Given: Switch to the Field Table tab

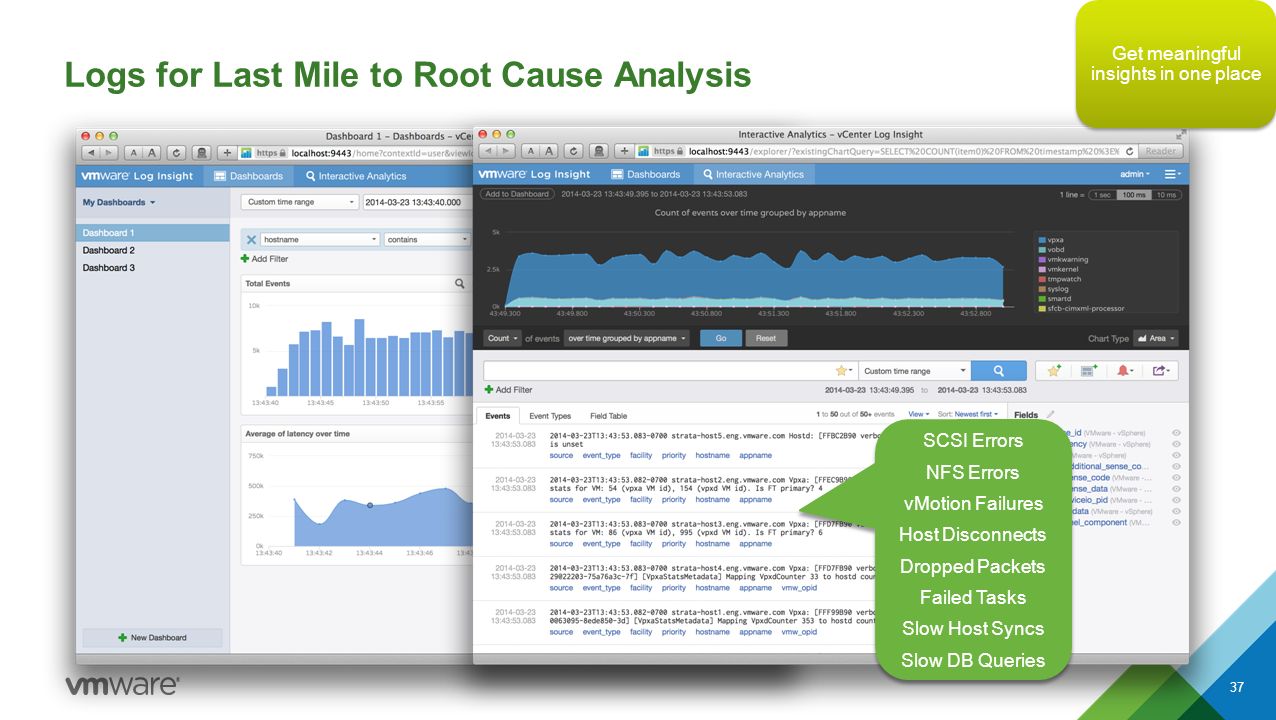Looking at the screenshot, I should (x=608, y=416).
